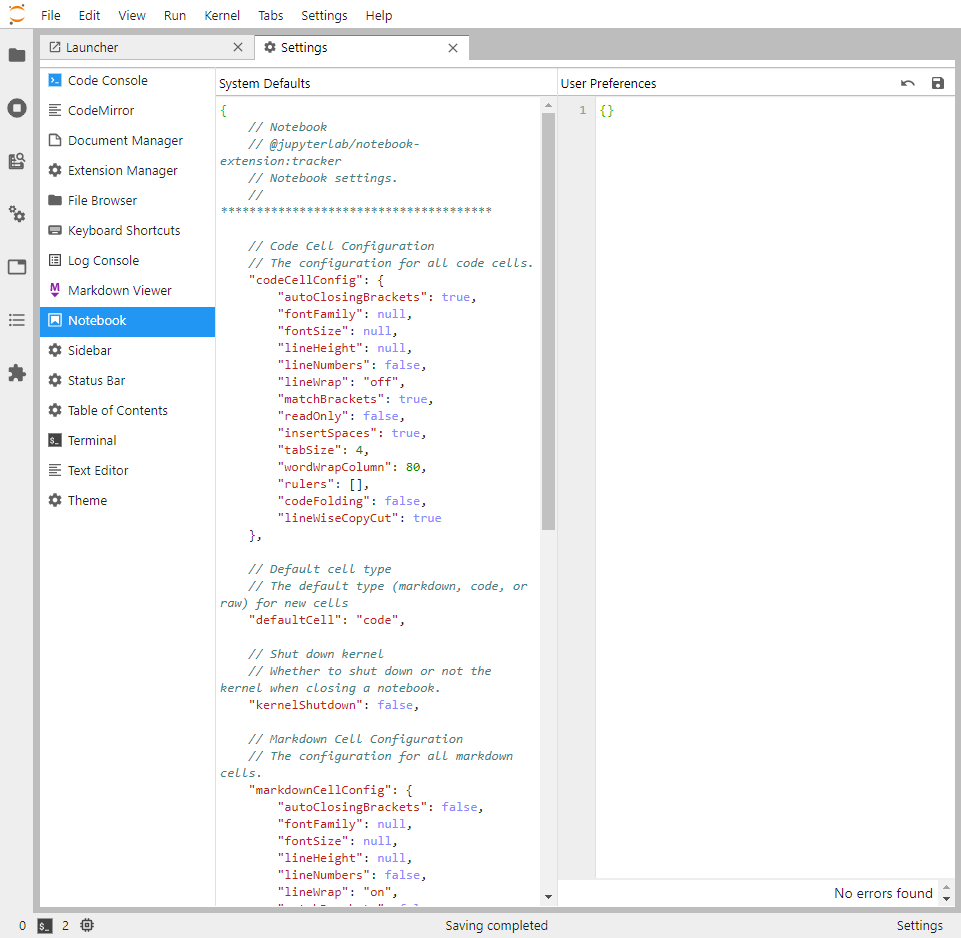Open the Help menu
The height and width of the screenshot is (938, 961).
tap(379, 15)
